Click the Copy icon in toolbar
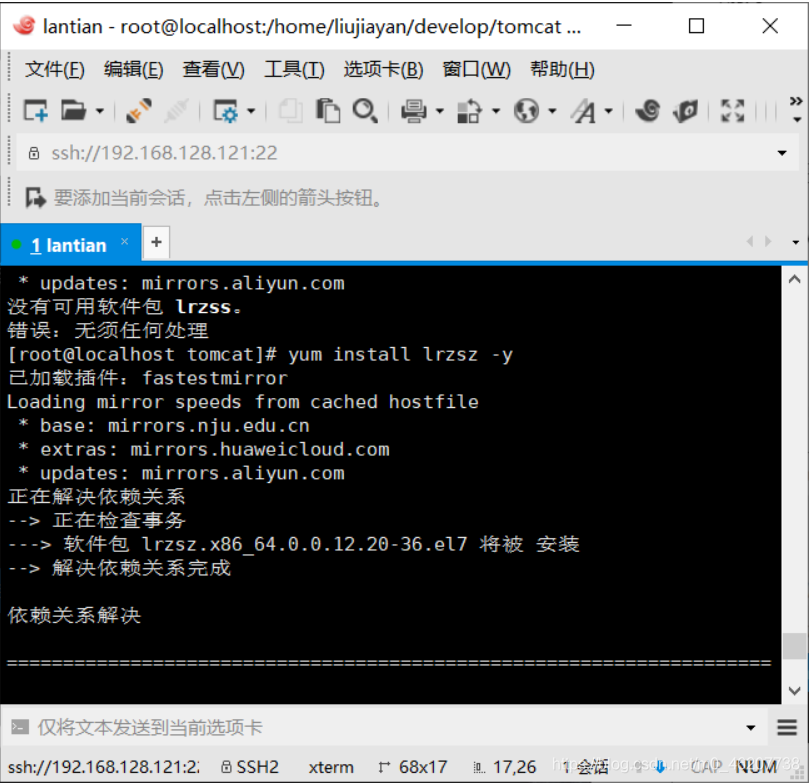The image size is (810, 783). tap(290, 111)
